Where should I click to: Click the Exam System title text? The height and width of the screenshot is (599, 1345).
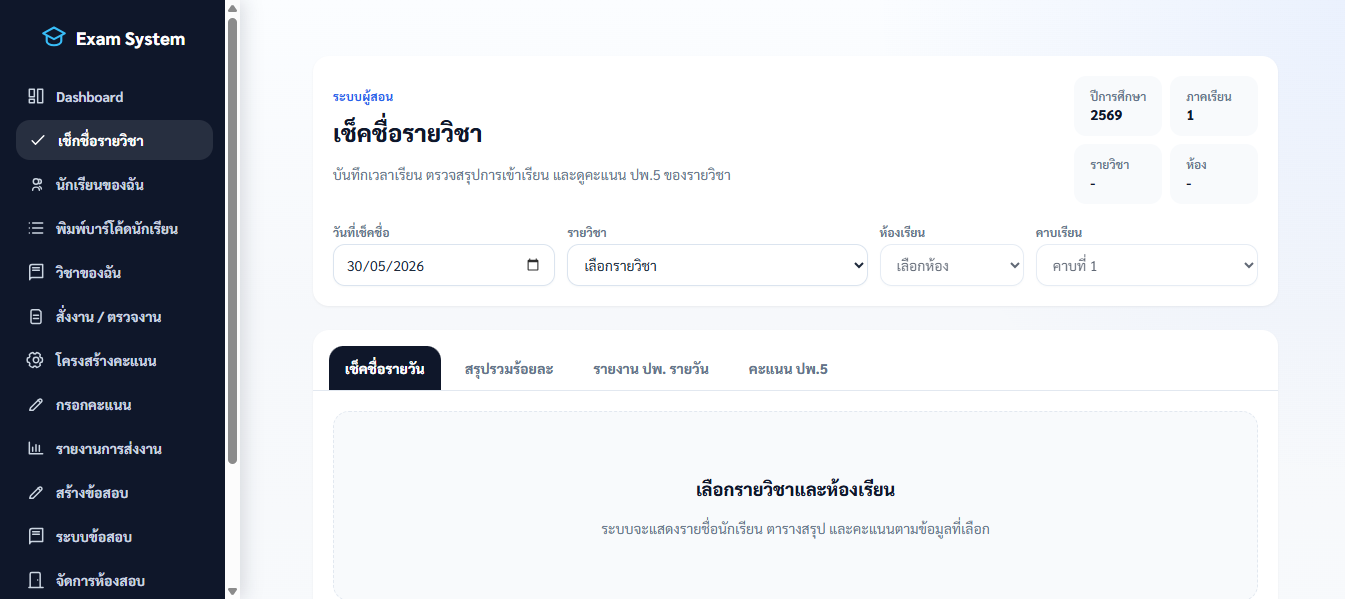coord(130,39)
